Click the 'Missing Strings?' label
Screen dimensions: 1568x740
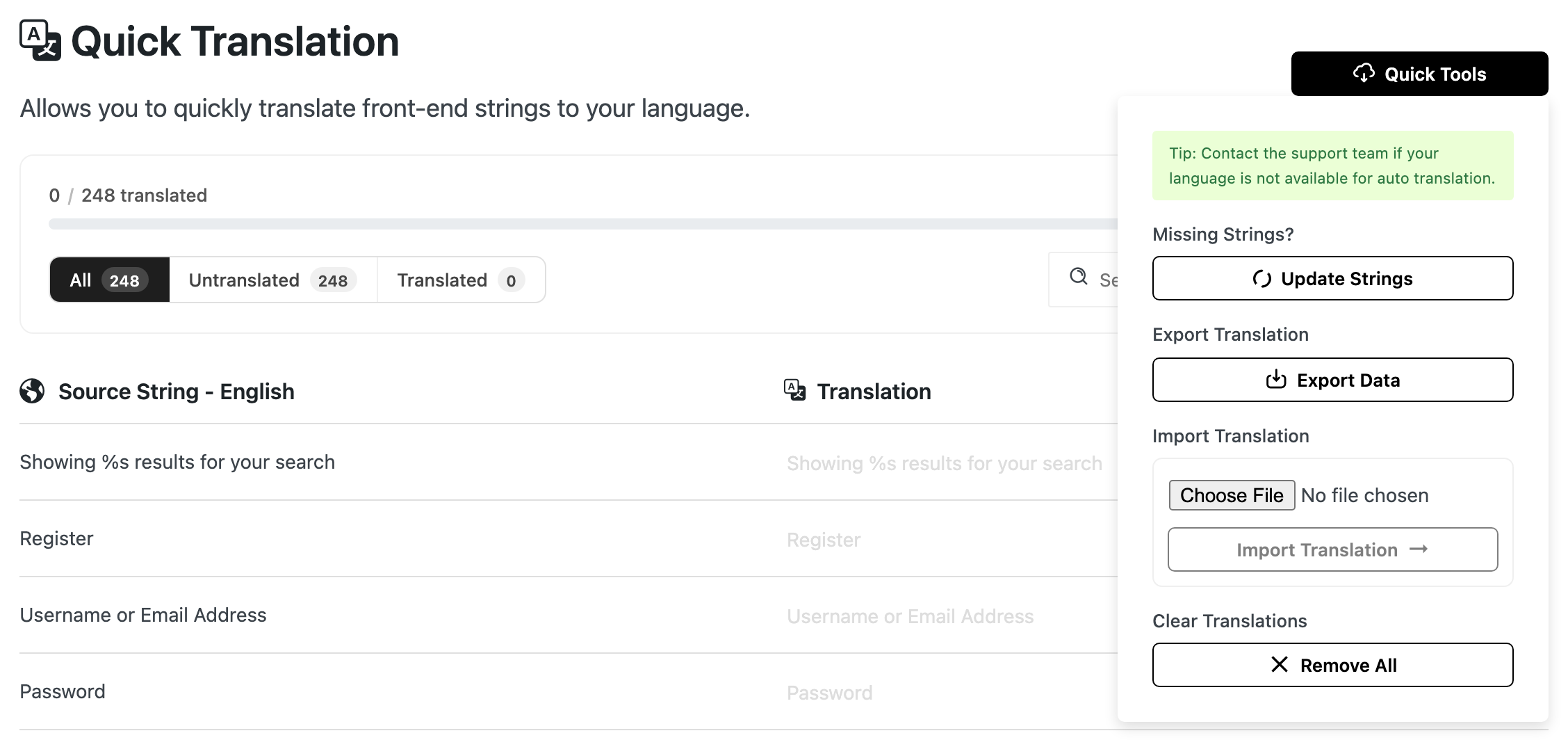click(1223, 234)
